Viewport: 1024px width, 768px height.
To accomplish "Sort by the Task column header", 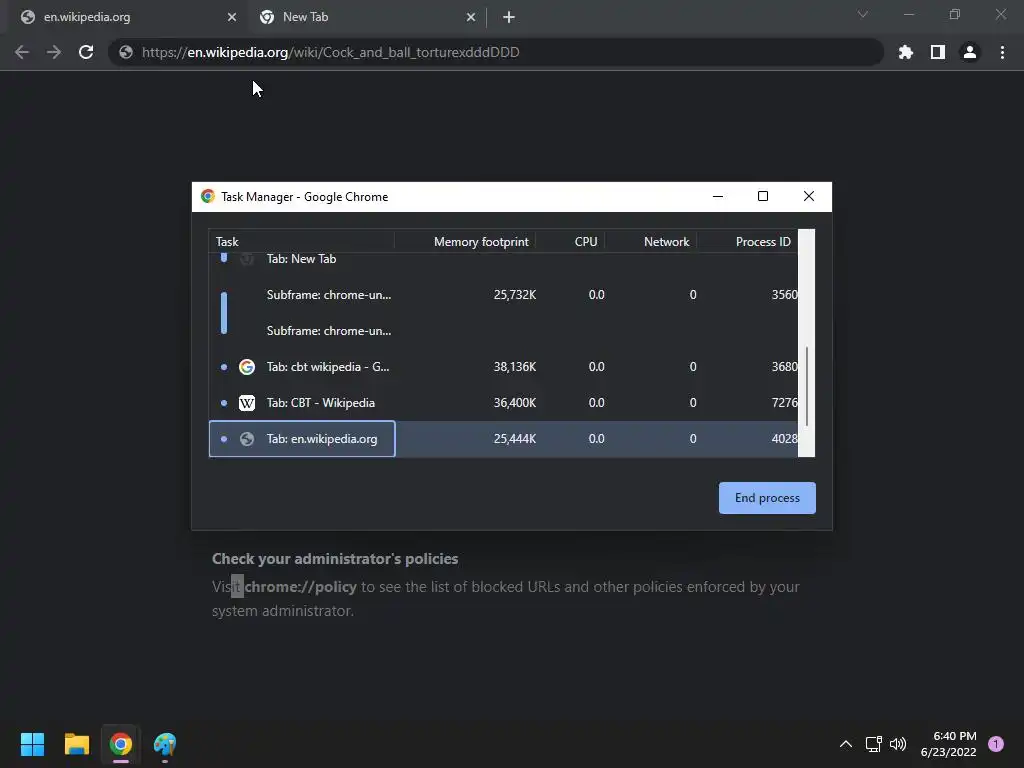I will coord(301,242).
